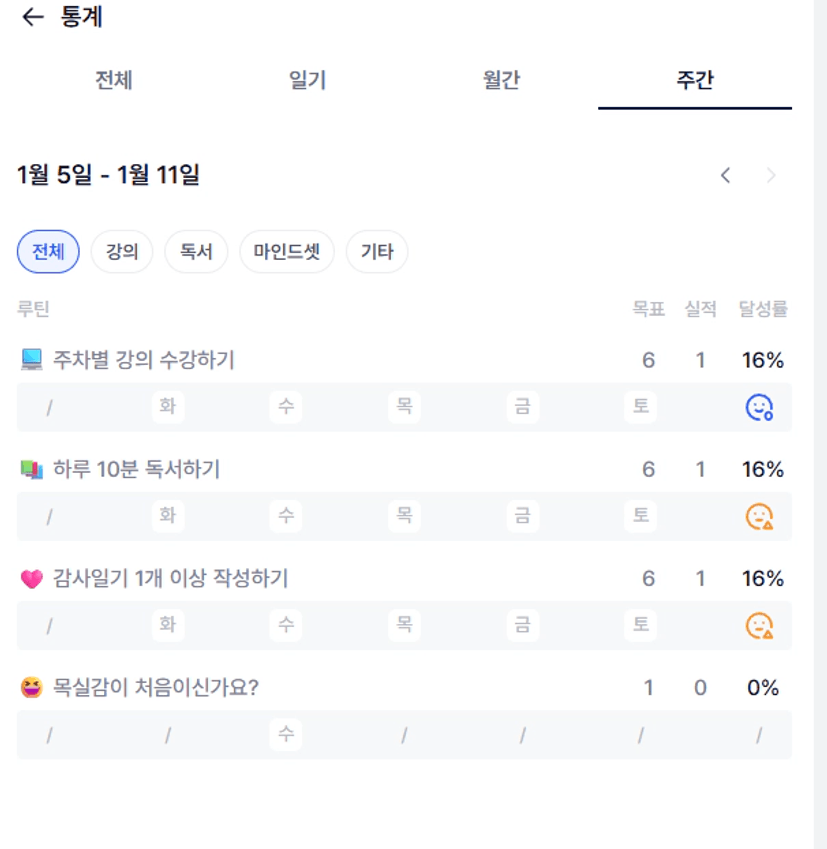The width and height of the screenshot is (827, 849).
Task: Filter routines by 강의 chip
Action: 122,252
